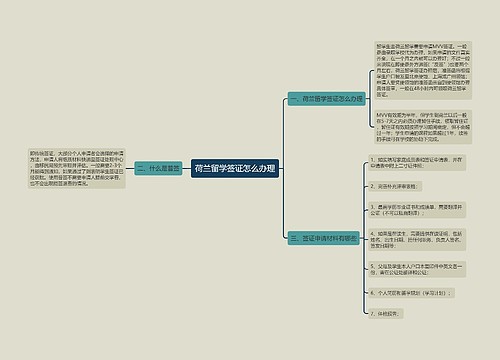Select item 4 about current student proof
500x360 pixels.
pos(417,239)
